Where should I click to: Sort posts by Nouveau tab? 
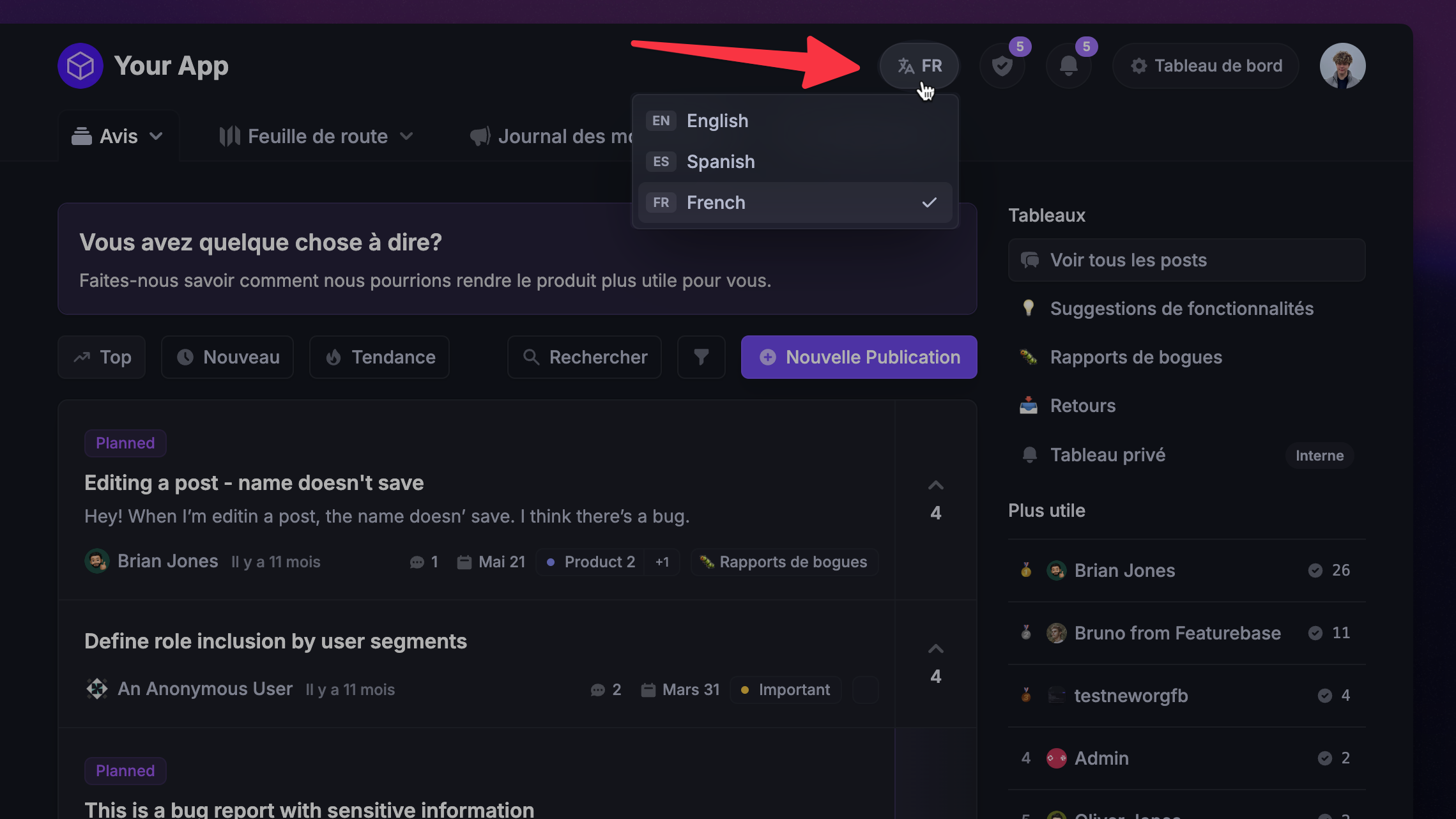point(227,357)
